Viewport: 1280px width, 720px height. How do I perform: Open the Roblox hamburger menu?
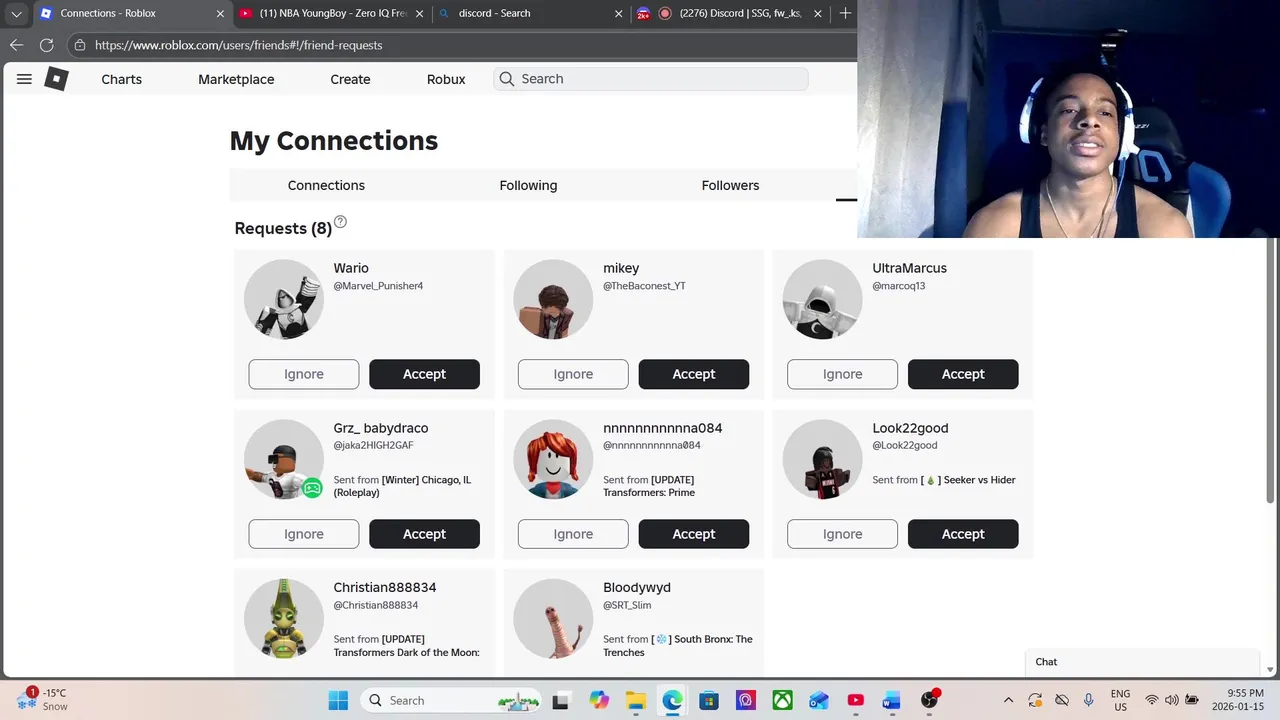(x=24, y=79)
